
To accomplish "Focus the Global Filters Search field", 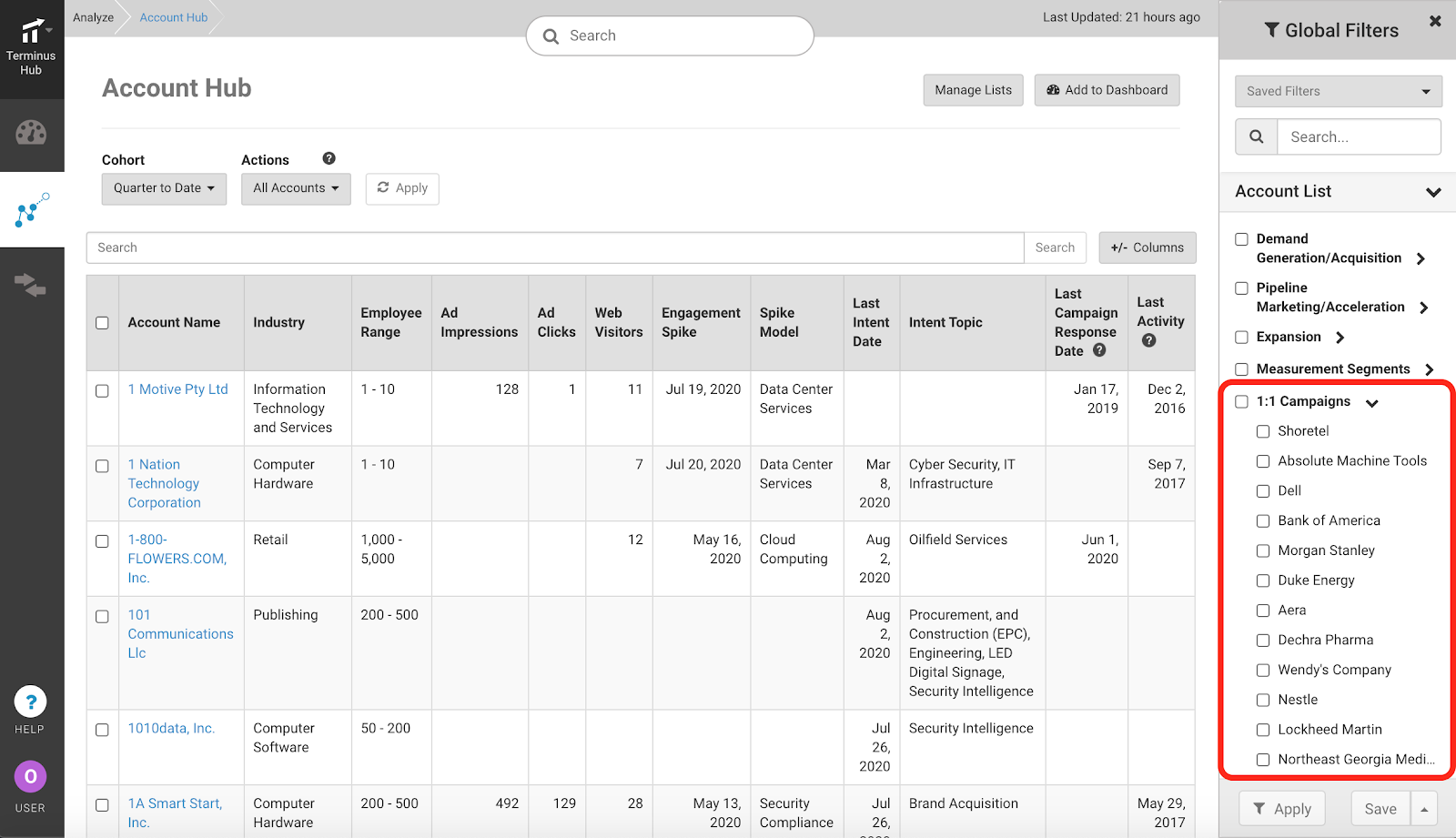I will click(1359, 136).
